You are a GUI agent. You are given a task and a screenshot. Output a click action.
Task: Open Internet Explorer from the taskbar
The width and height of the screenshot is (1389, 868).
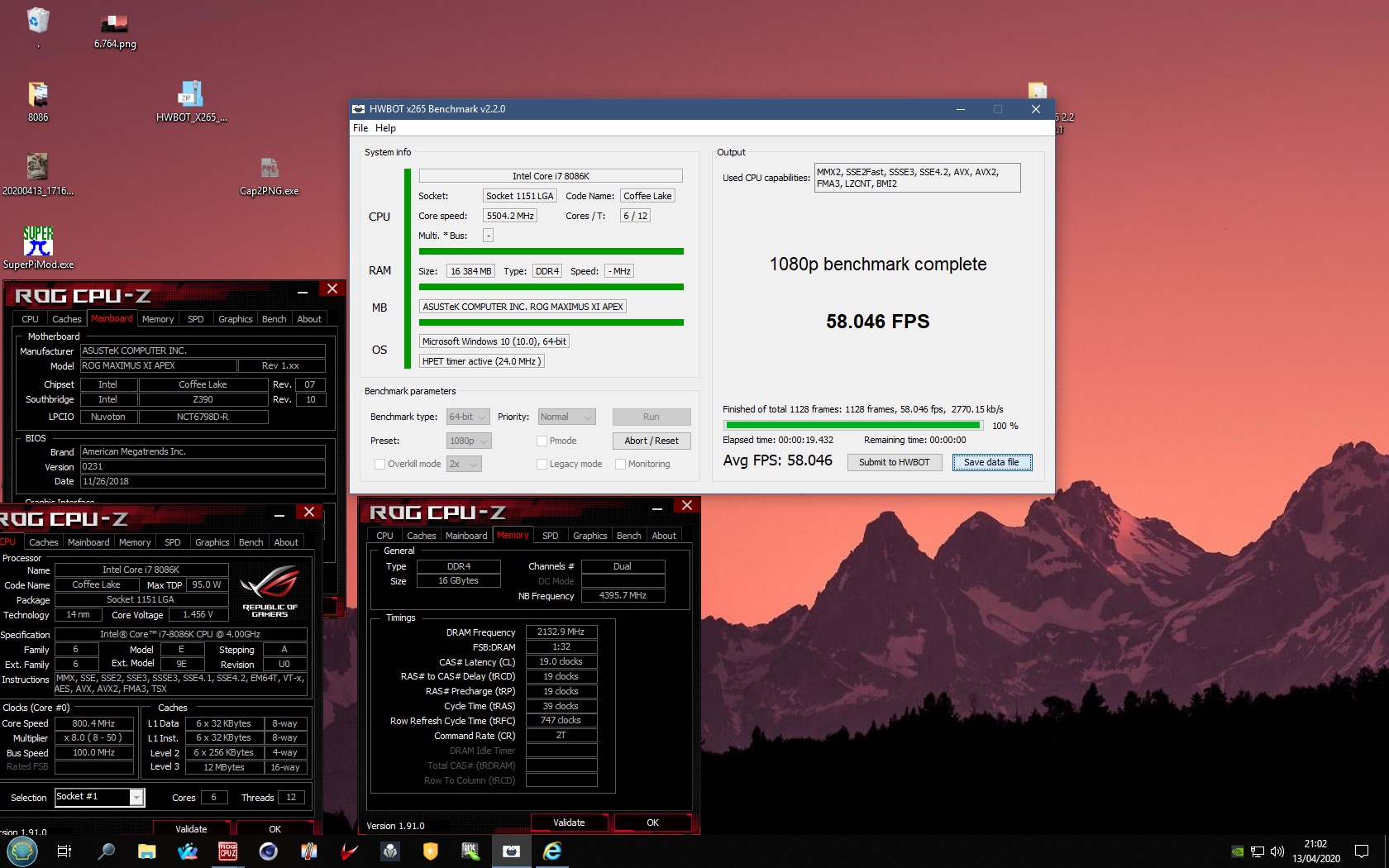(x=551, y=851)
